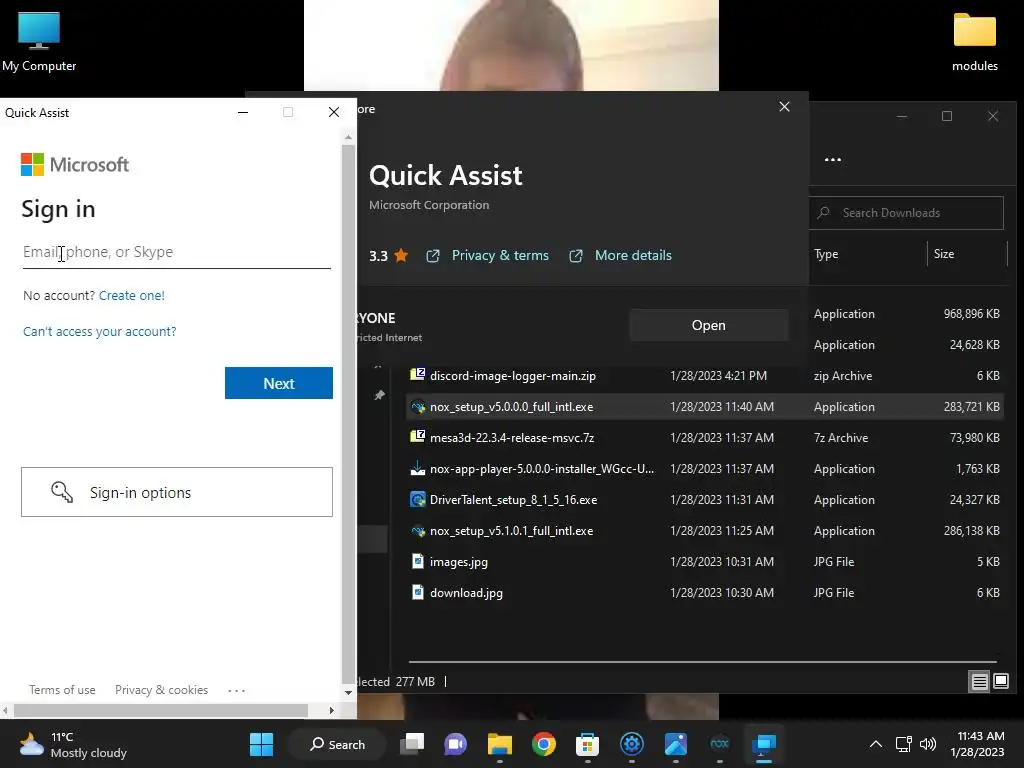
Task: Open the weather widget 11°C Mostly cloudy
Action: (73, 744)
